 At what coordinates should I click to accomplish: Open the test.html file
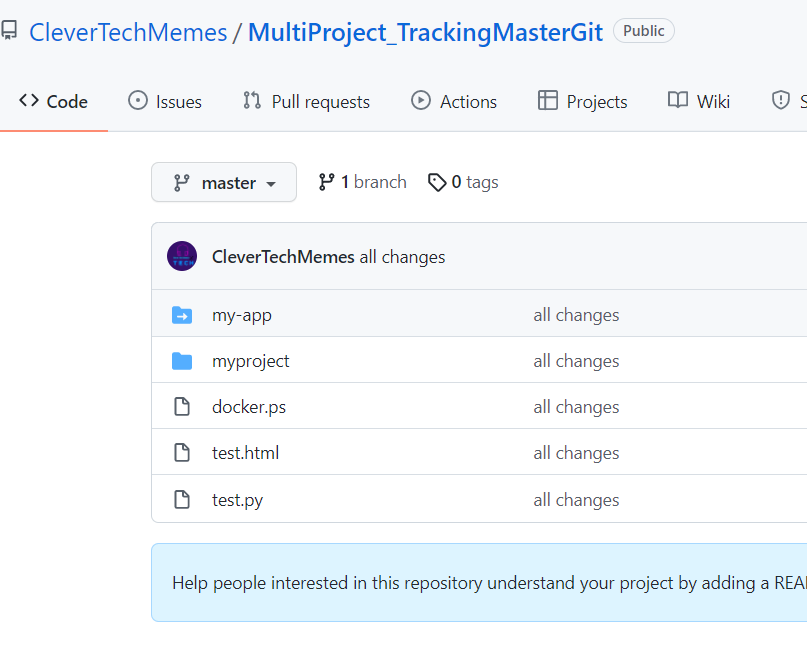click(245, 453)
